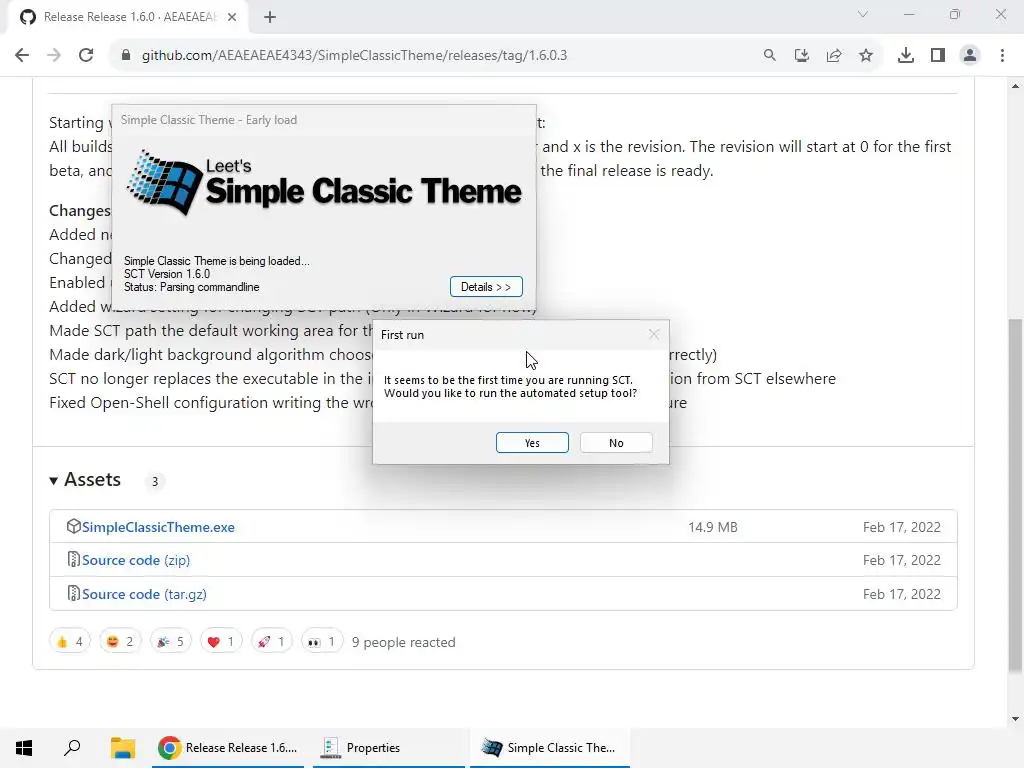The height and width of the screenshot is (768, 1024).
Task: Click Yes in the First run dialog
Action: [532, 443]
